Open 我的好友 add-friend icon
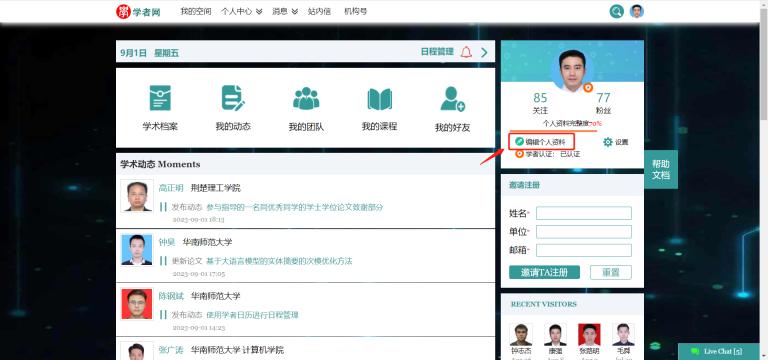768x360 pixels. click(453, 99)
